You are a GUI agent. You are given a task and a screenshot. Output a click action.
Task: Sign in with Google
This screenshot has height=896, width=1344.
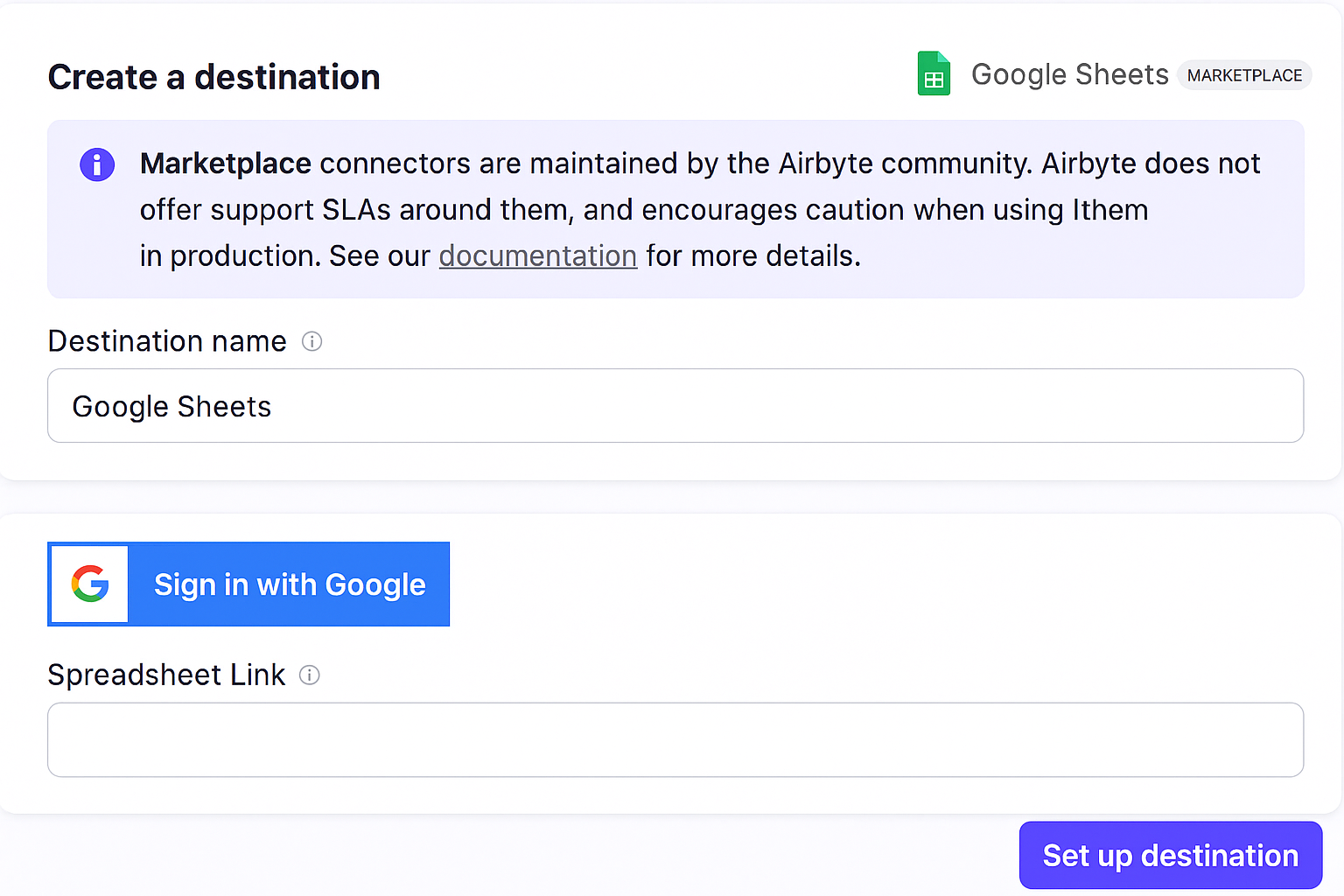248,584
